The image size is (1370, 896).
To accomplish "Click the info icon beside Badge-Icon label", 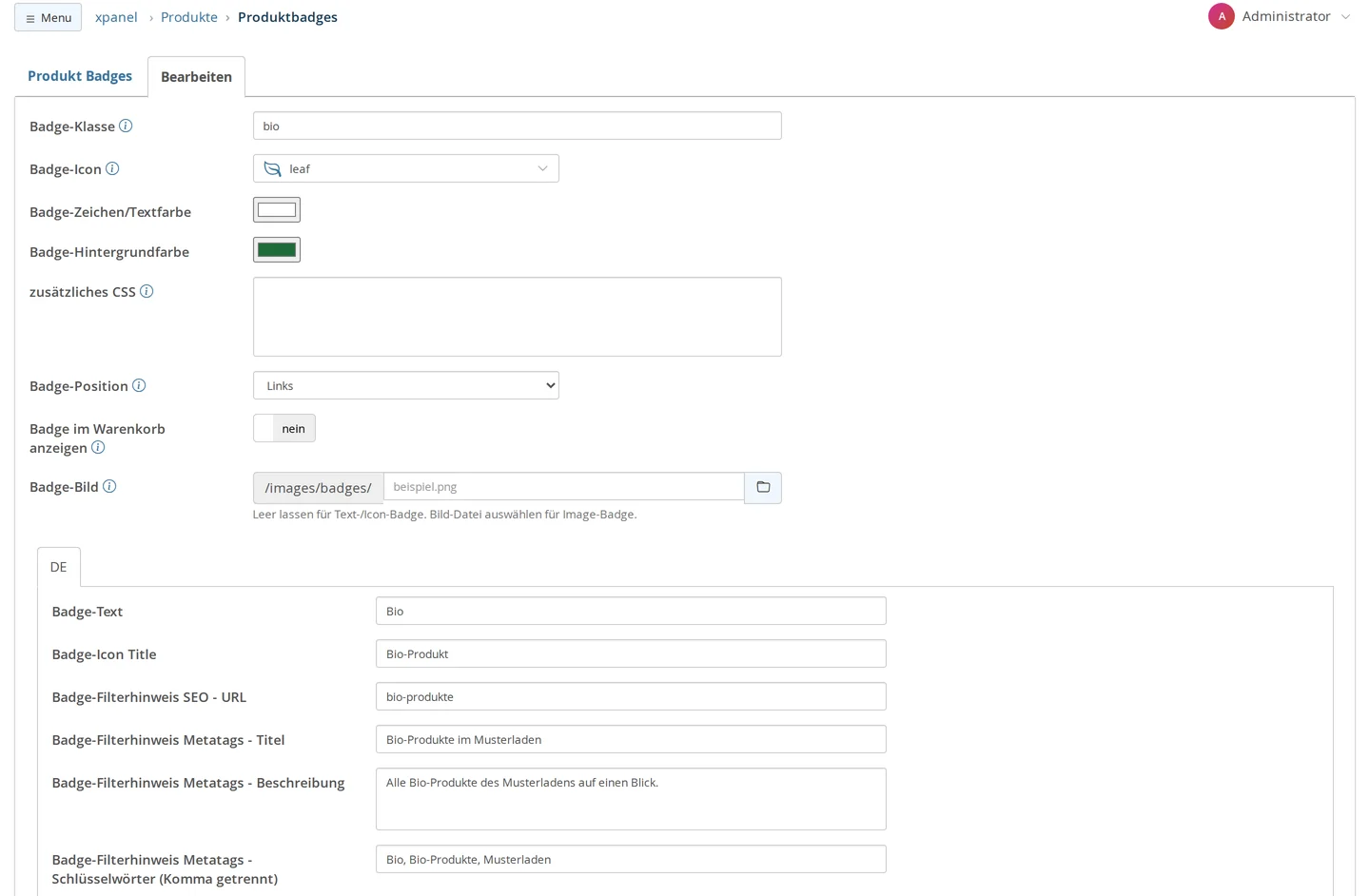I will 112,168.
